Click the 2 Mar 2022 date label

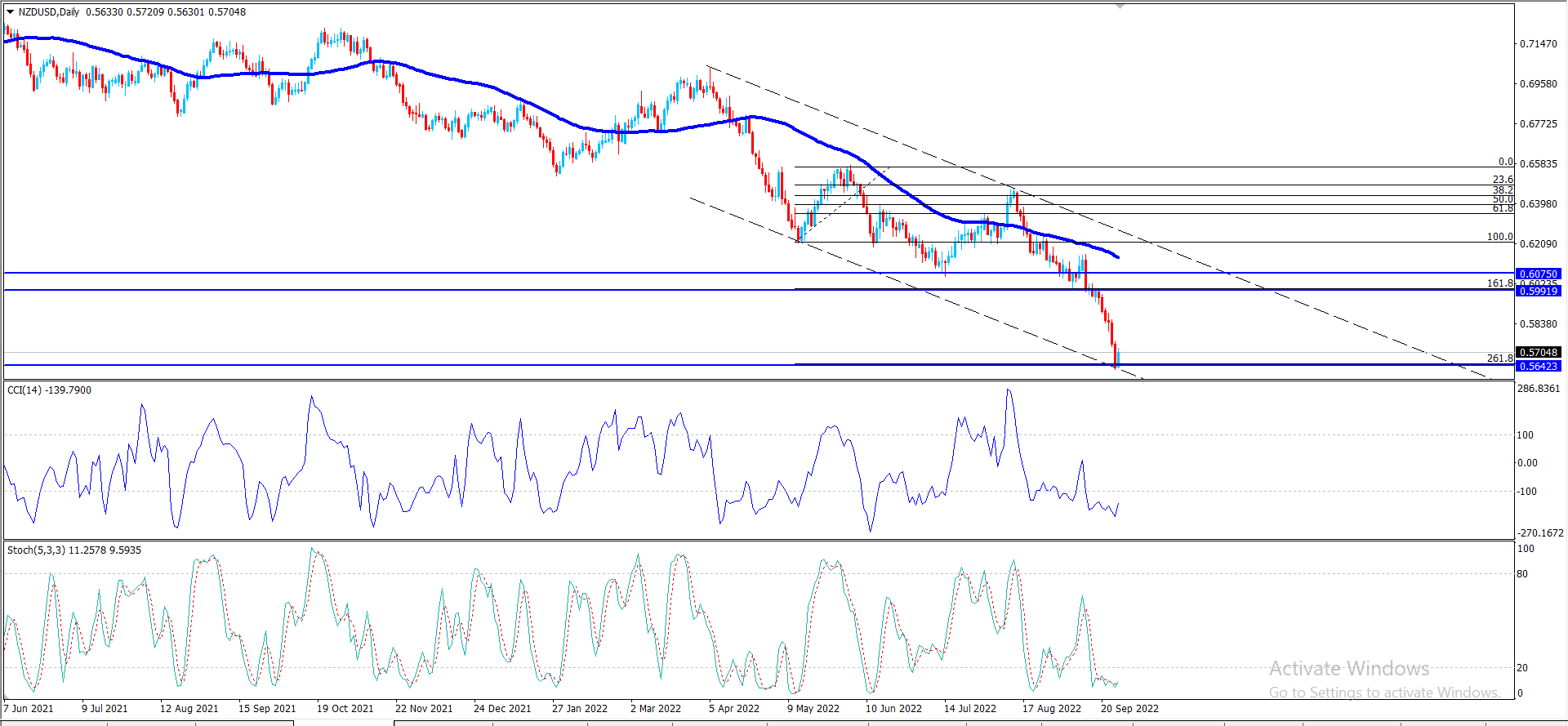point(656,709)
